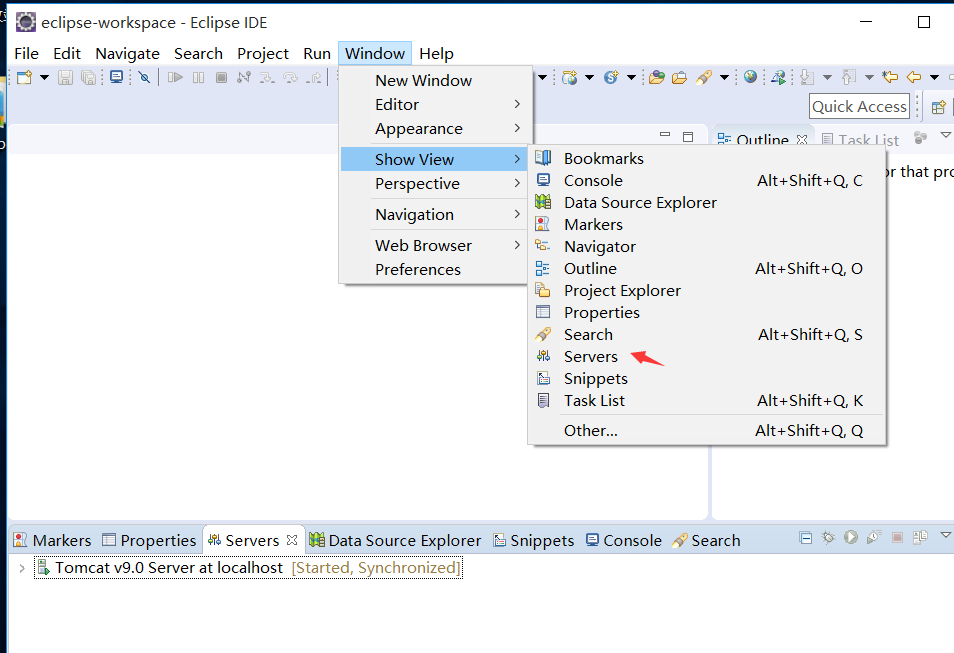Image resolution: width=954 pixels, height=653 pixels.
Task: Select Navigator in Show View submenu
Action: point(707,246)
